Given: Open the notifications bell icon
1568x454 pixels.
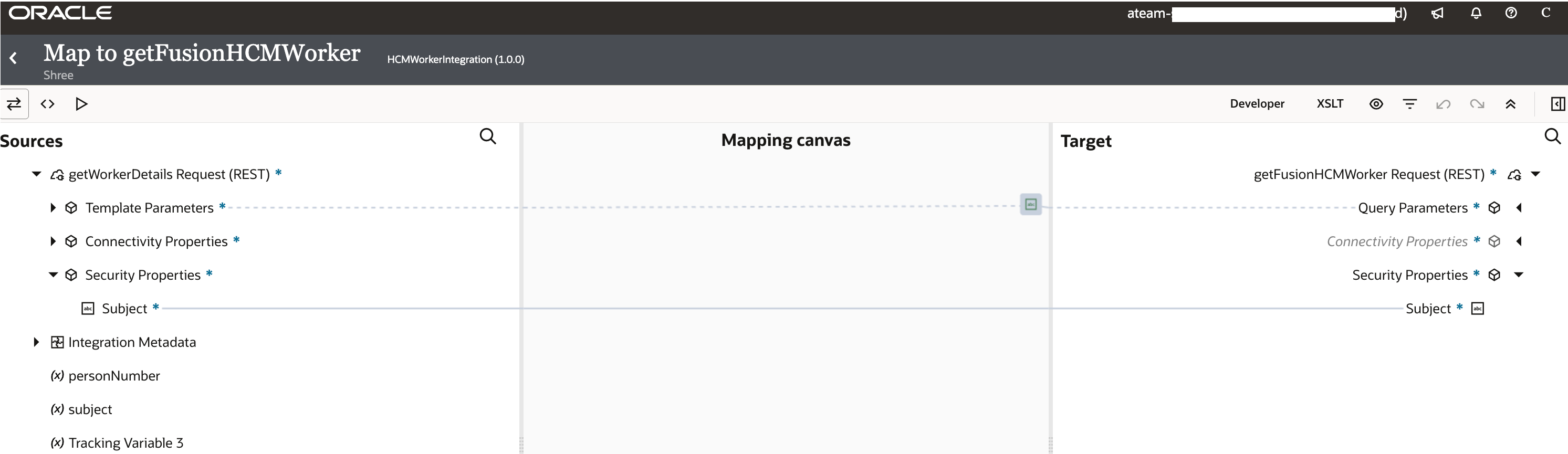Looking at the screenshot, I should click(1476, 13).
